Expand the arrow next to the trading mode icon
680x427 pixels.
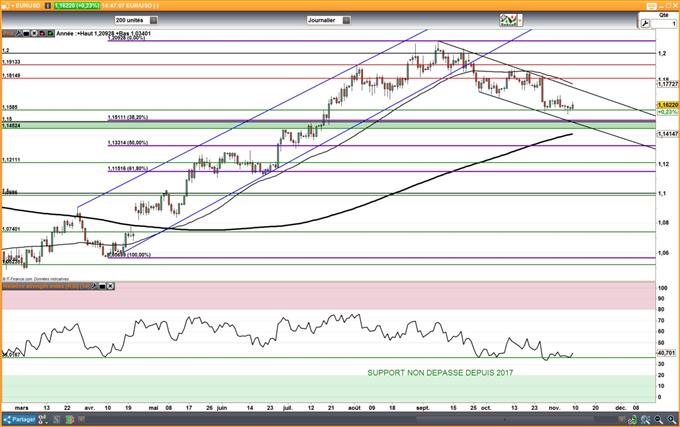point(520,20)
